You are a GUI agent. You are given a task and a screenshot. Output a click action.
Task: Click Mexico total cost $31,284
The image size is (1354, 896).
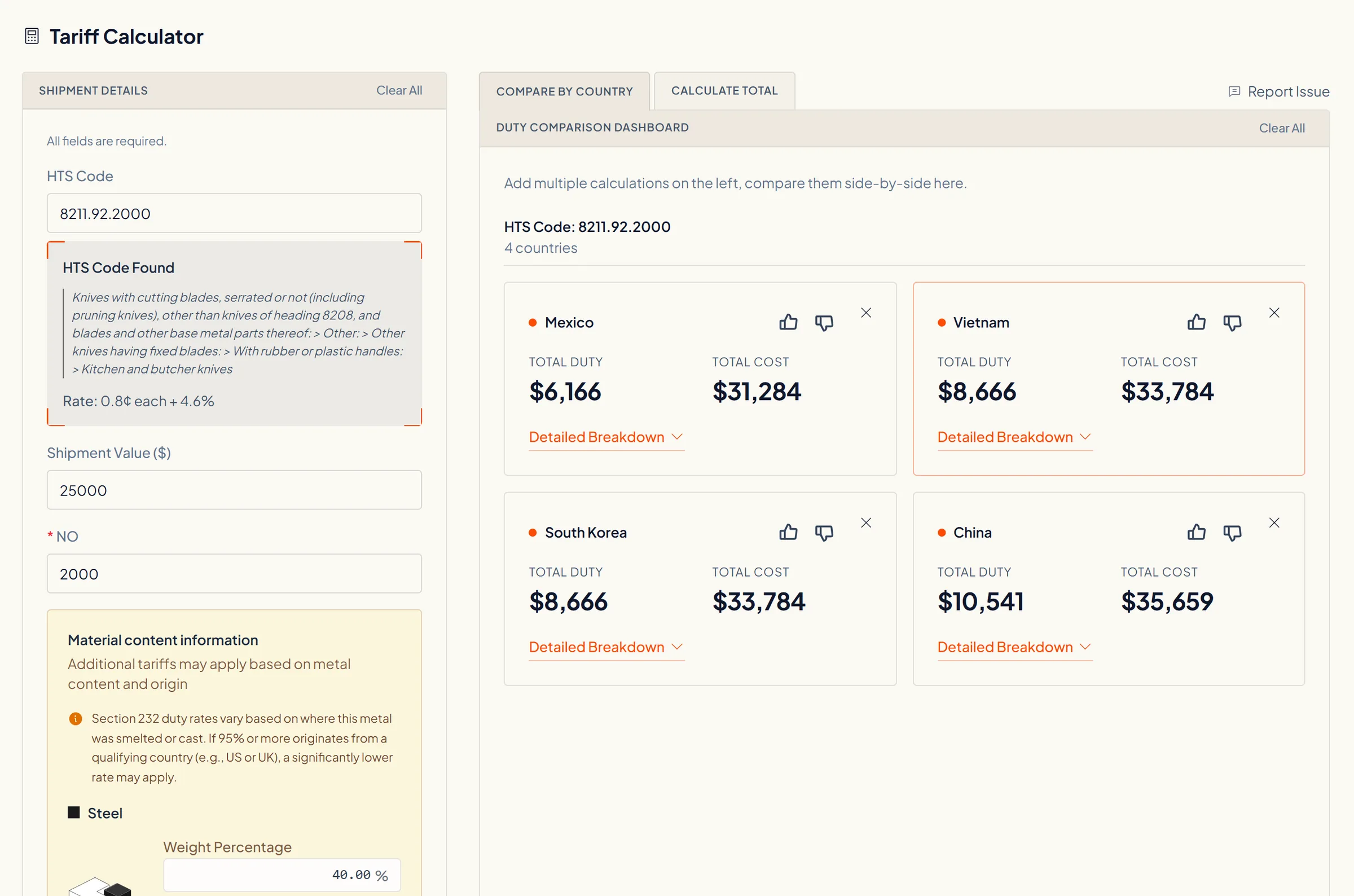757,392
